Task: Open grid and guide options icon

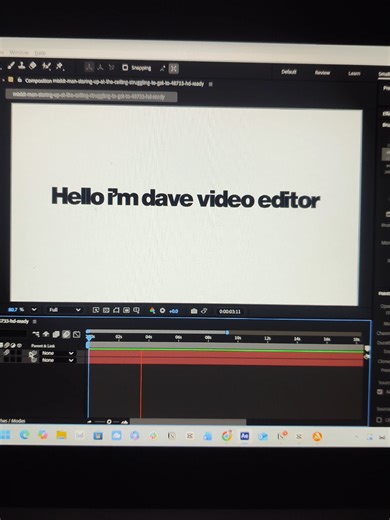Action: pyautogui.click(x=136, y=311)
